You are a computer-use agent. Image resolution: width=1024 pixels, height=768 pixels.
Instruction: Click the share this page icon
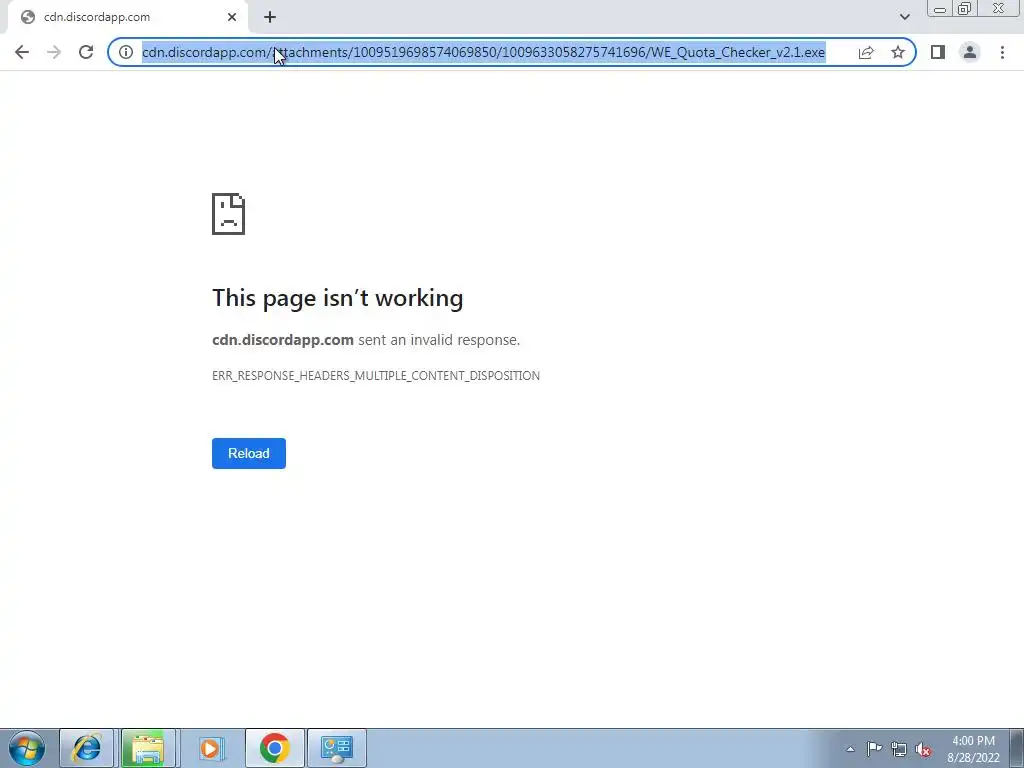pos(866,52)
